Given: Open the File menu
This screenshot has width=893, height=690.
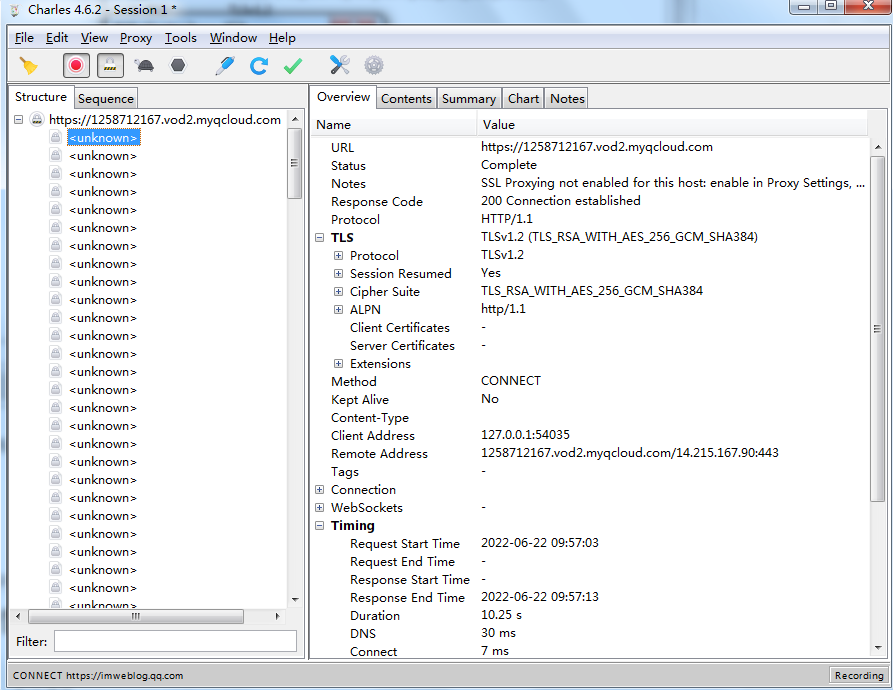Looking at the screenshot, I should click(x=24, y=38).
